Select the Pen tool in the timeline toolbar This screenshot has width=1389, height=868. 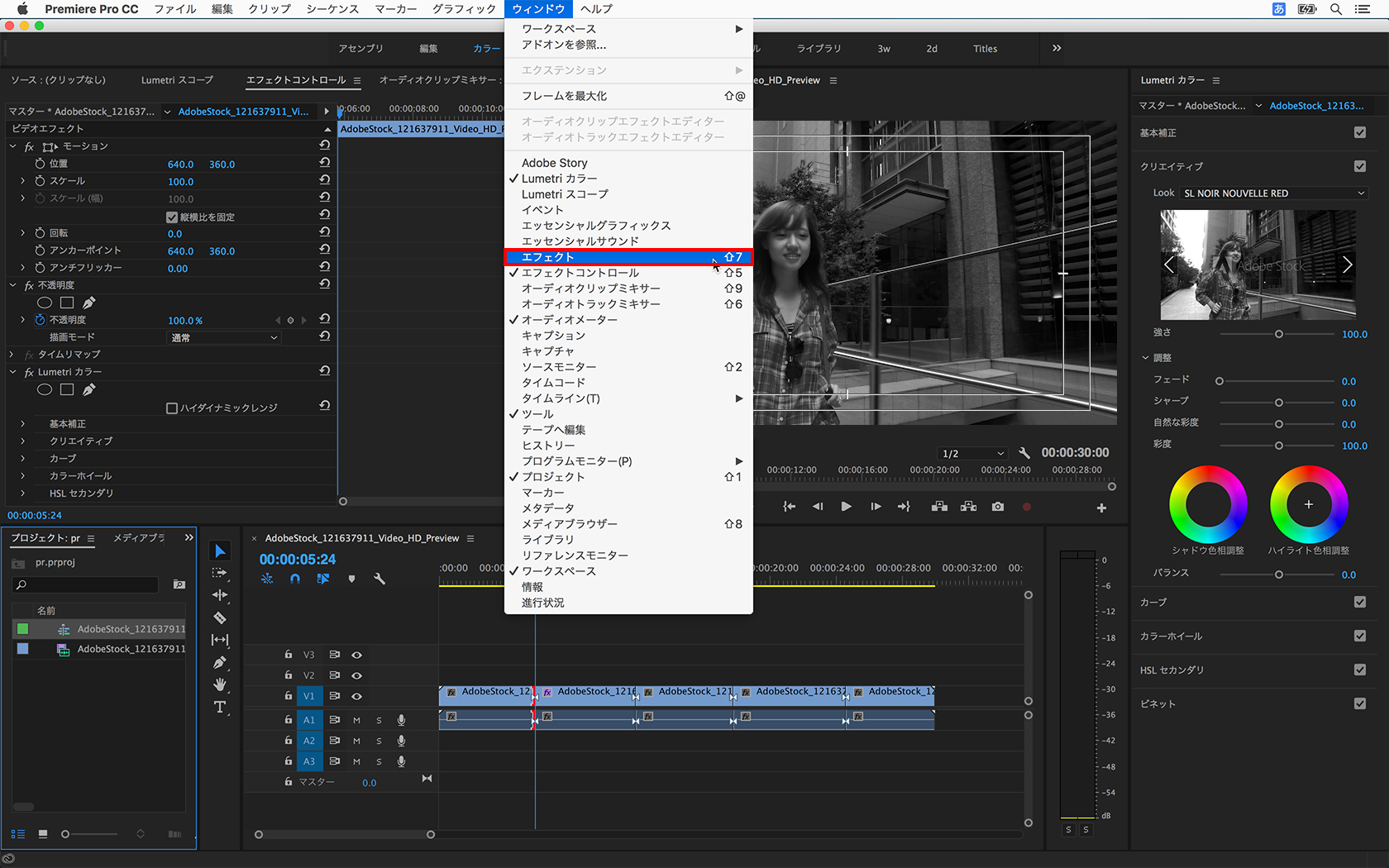pos(220,662)
